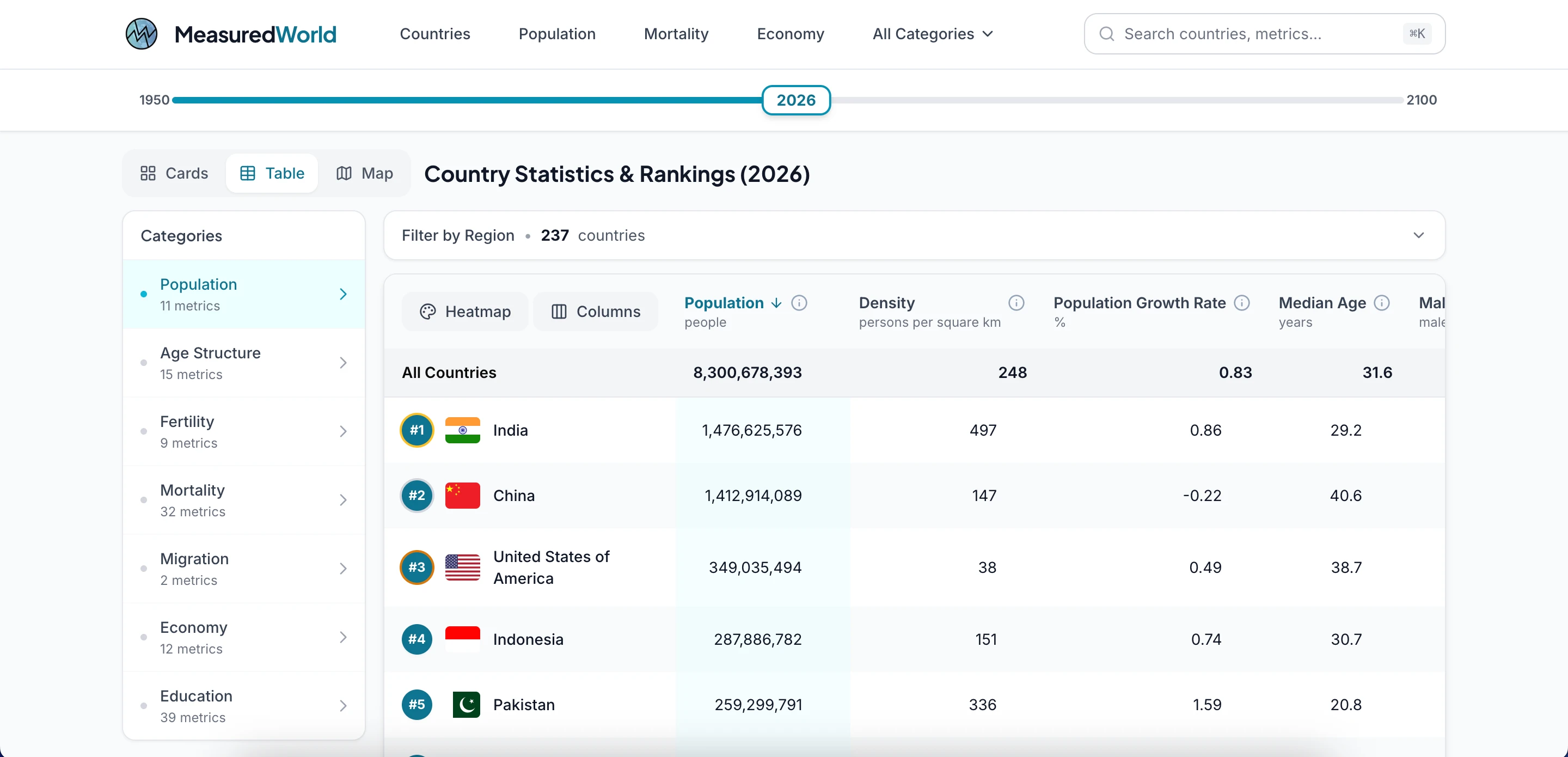This screenshot has height=757, width=1568.
Task: Switch to Cards view
Action: point(174,174)
